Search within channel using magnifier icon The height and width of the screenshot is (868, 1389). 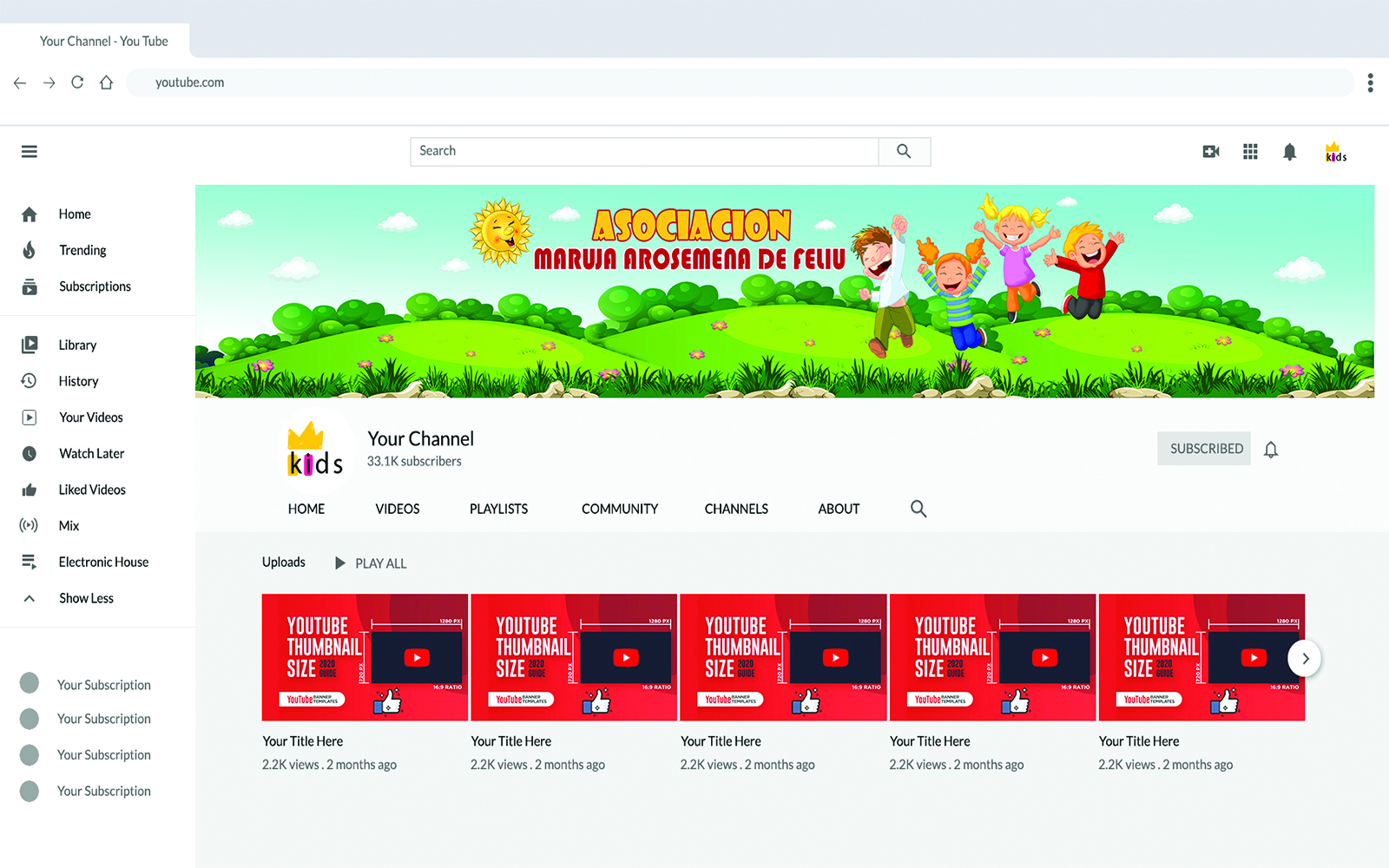click(x=918, y=509)
